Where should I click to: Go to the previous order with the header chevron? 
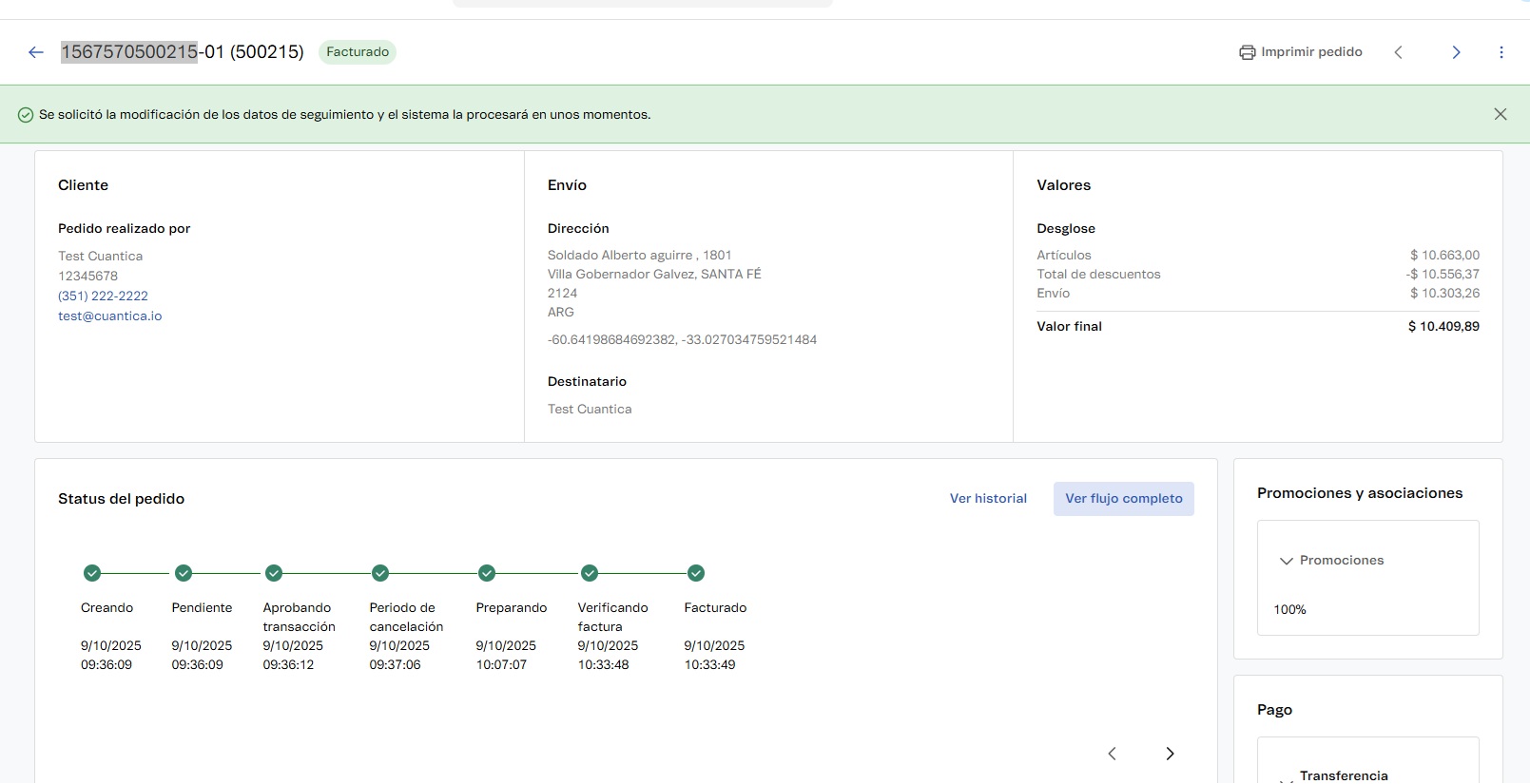pos(1398,52)
